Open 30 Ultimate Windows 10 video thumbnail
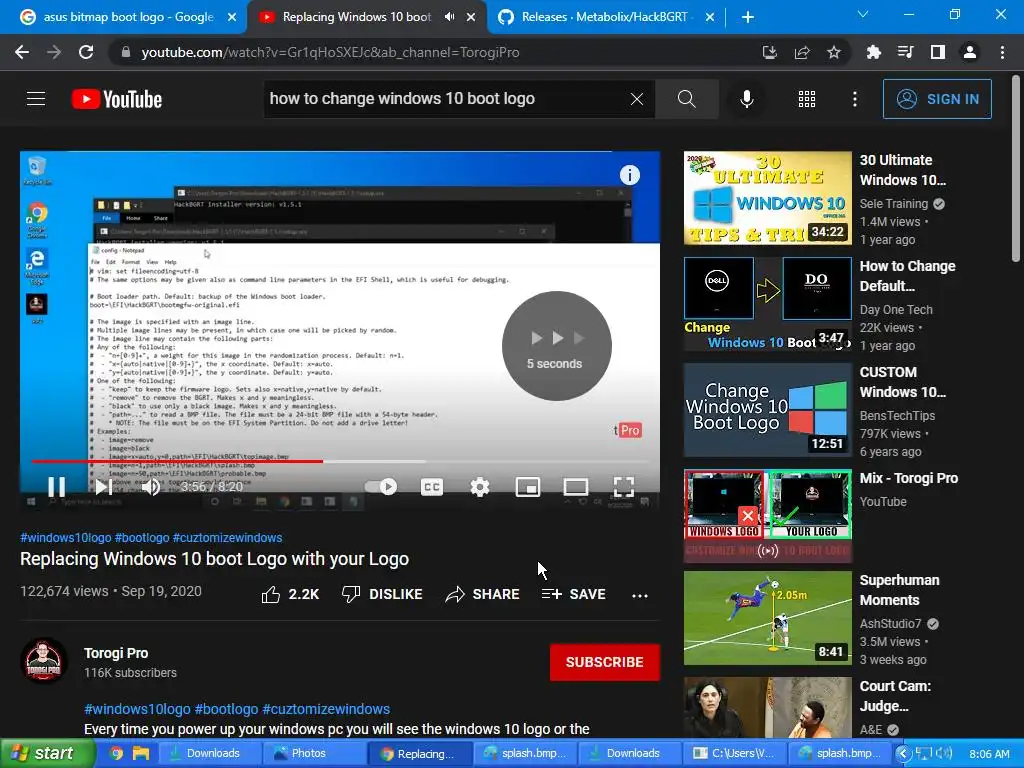This screenshot has height=768, width=1024. (x=767, y=198)
